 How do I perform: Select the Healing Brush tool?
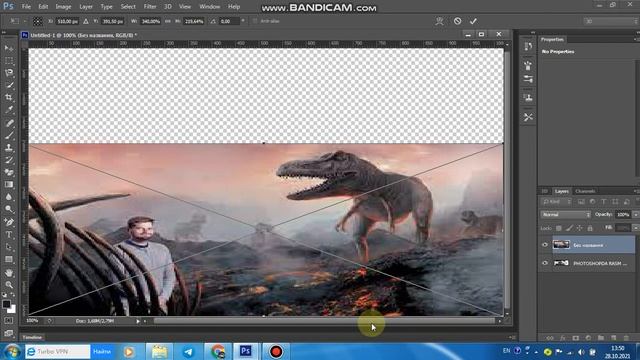click(9, 123)
